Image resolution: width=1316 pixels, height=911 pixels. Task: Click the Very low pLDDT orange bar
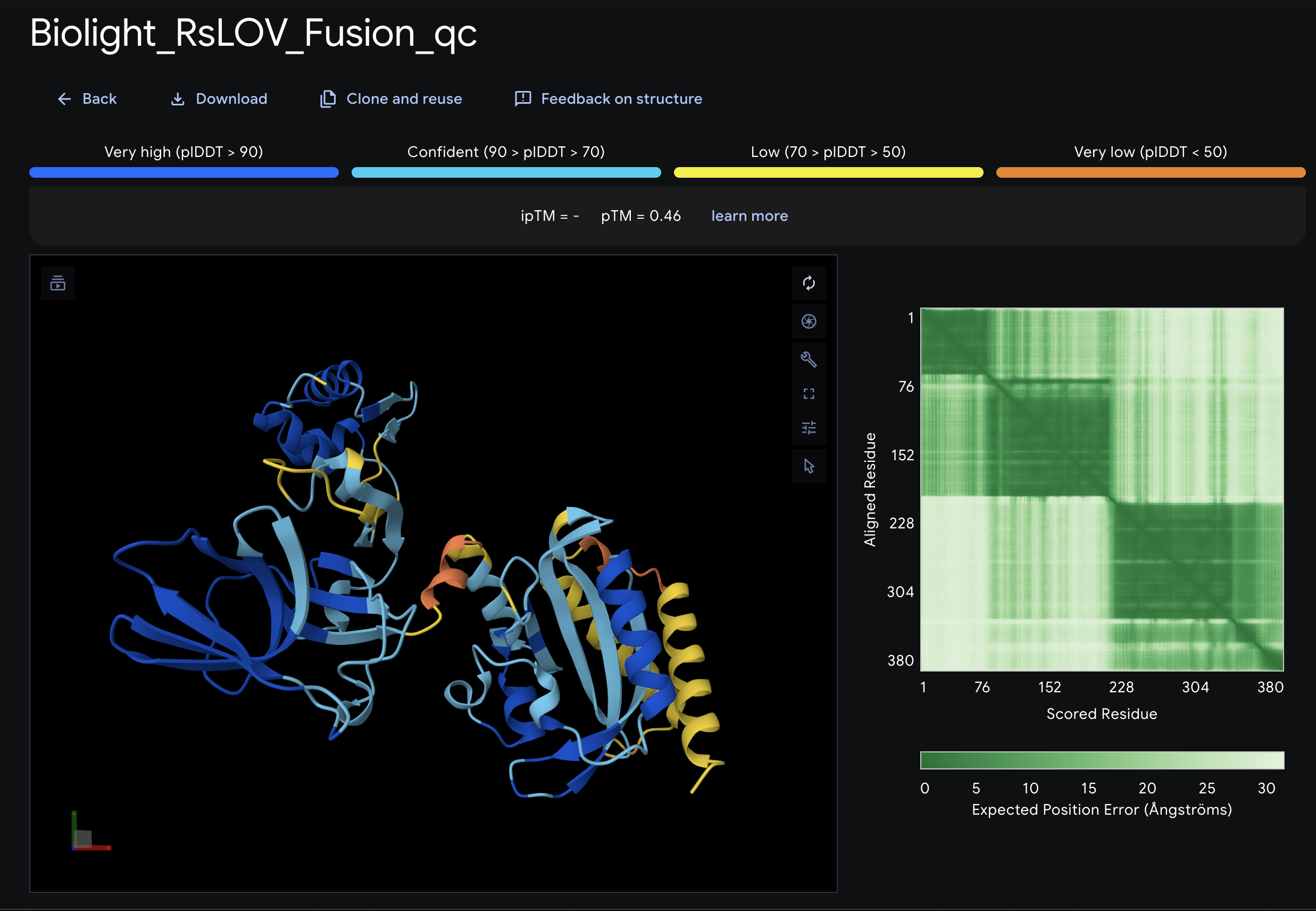(x=1151, y=172)
